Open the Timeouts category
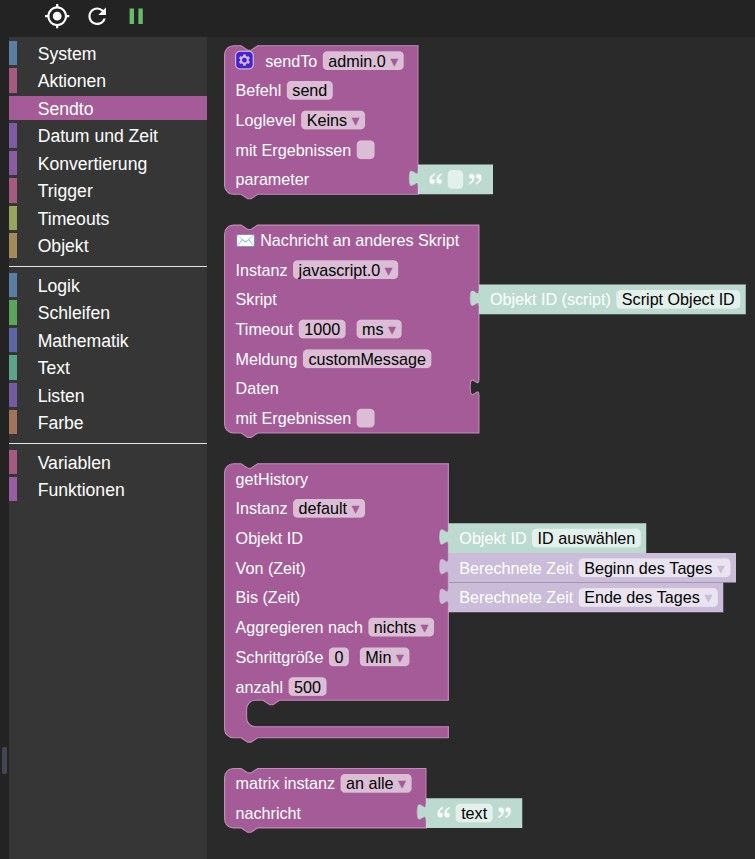The image size is (755, 859). point(108,219)
